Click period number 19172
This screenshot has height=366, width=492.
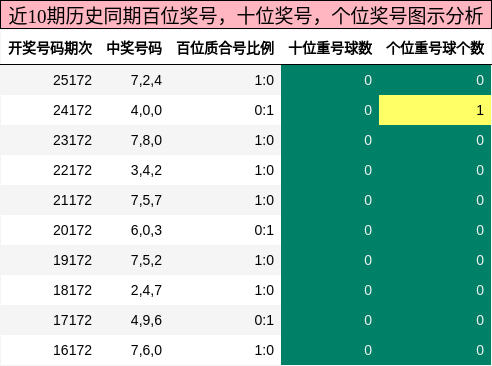tap(72, 260)
